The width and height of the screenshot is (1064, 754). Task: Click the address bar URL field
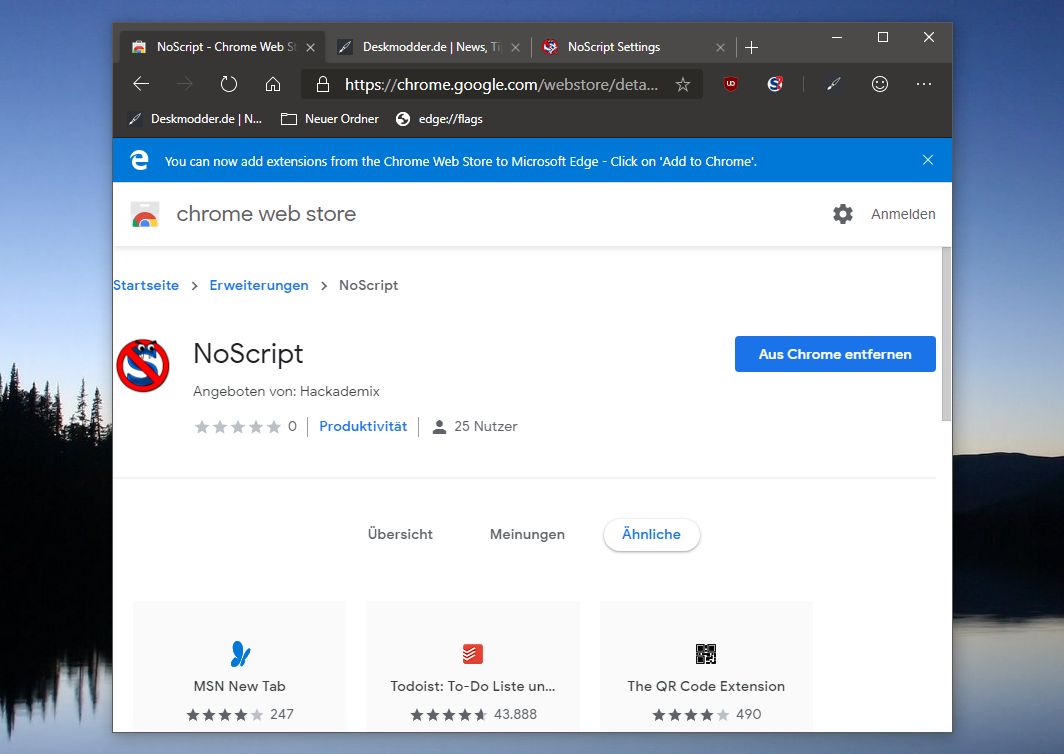[501, 84]
